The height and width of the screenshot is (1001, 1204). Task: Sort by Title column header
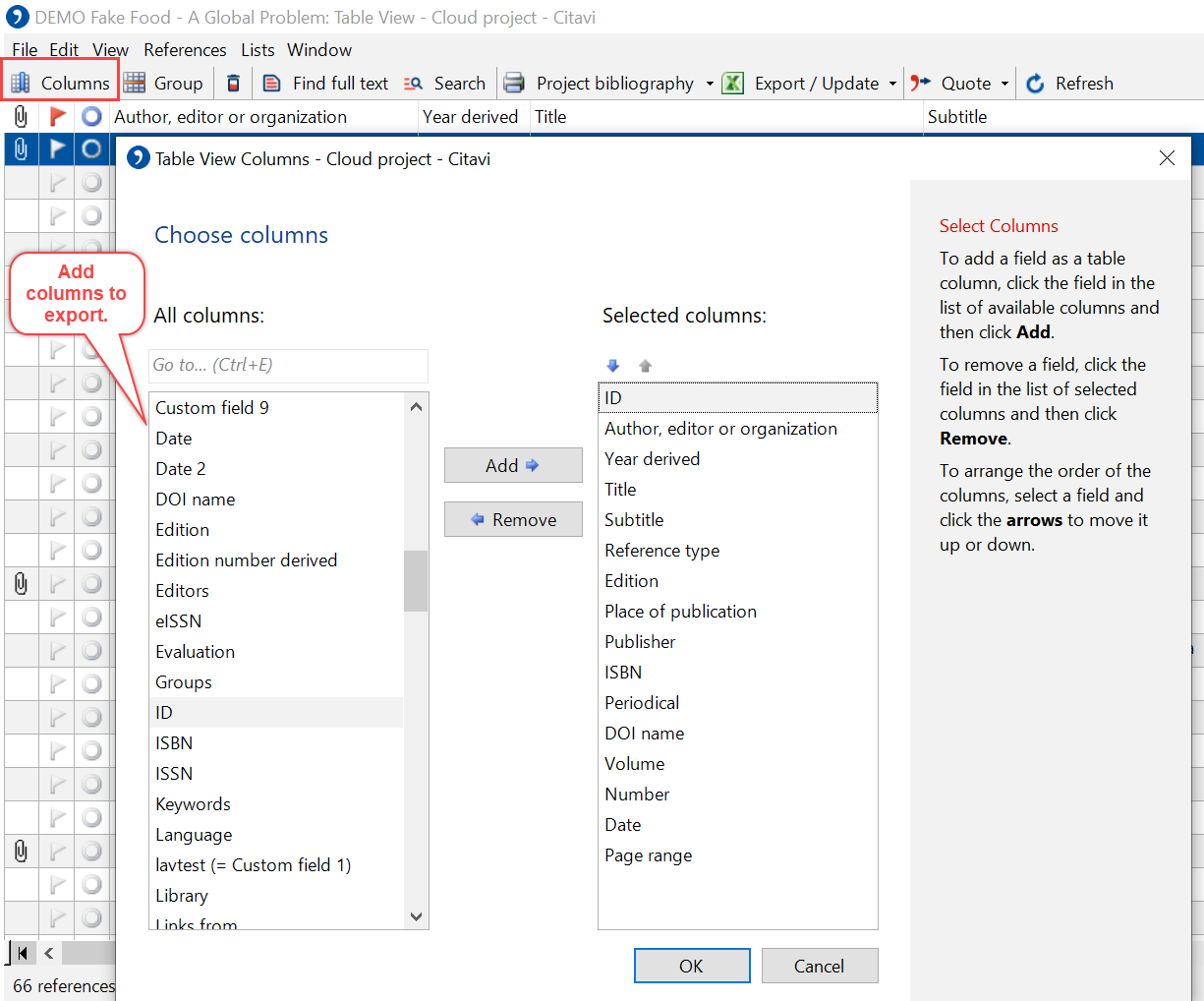click(x=726, y=117)
